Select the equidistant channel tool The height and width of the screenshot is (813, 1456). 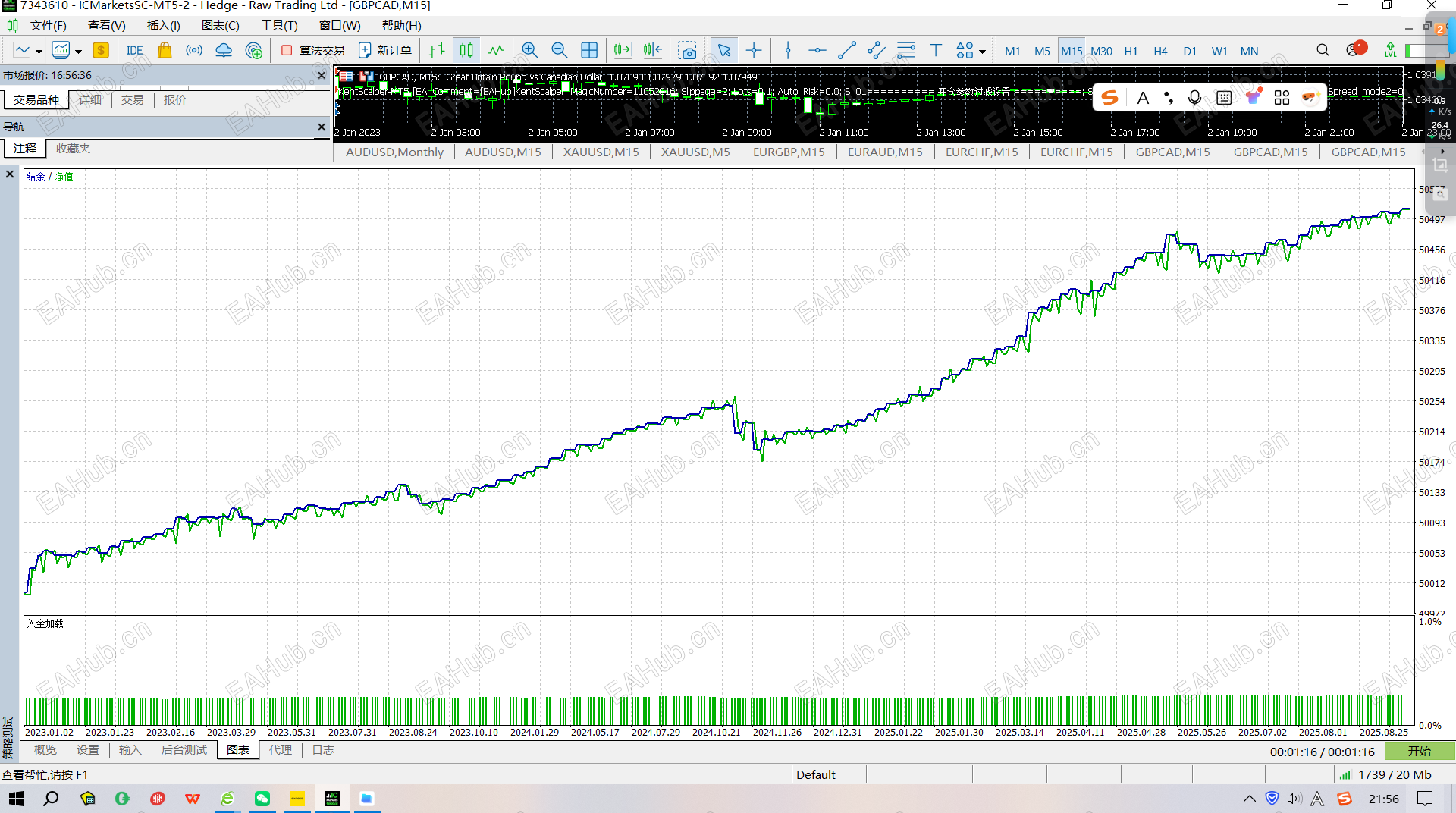[877, 51]
